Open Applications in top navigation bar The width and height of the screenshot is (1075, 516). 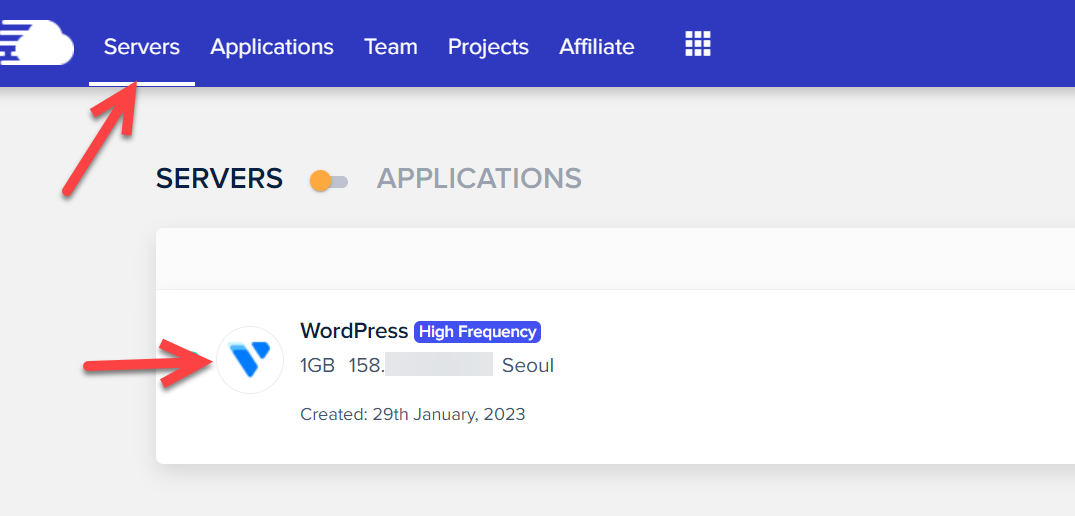[271, 47]
